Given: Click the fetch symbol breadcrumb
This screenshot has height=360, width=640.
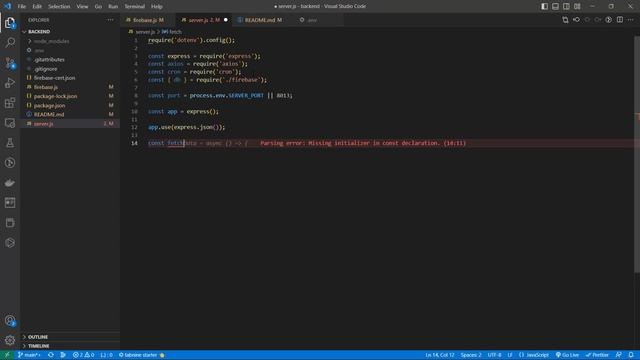Looking at the screenshot, I should coord(172,32).
